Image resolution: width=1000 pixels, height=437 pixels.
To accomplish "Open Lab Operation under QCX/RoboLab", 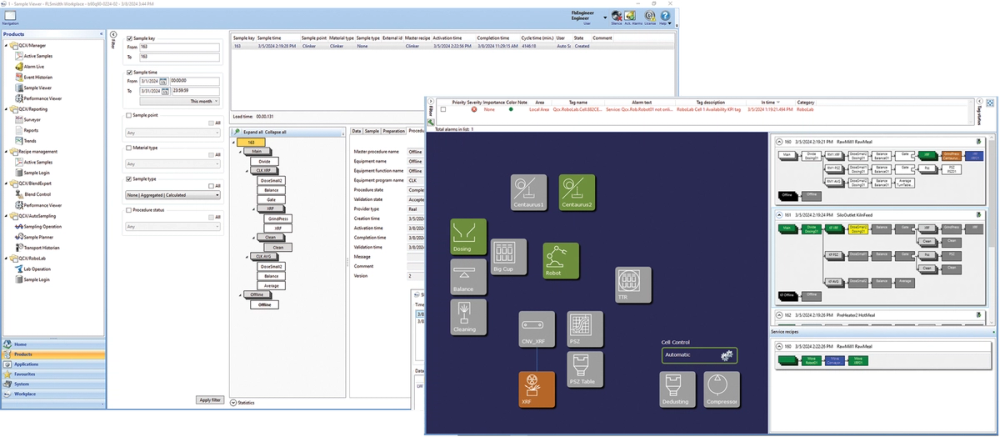I will coord(40,269).
